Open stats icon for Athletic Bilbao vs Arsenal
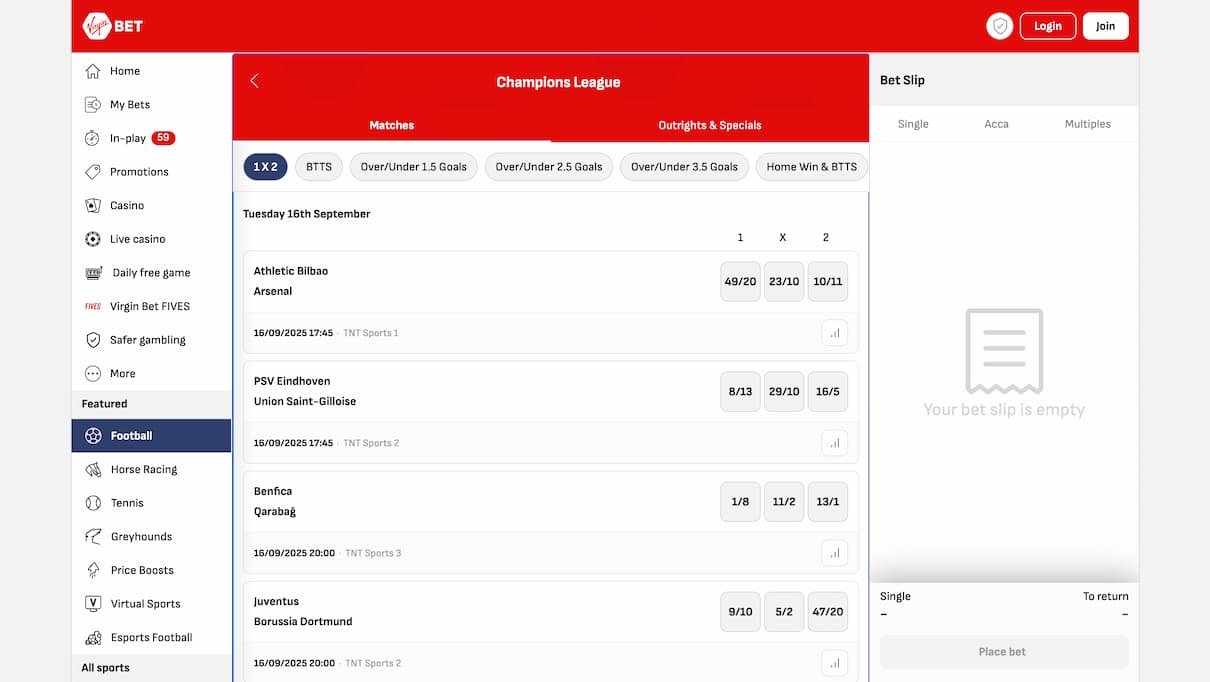This screenshot has height=682, width=1210. click(834, 333)
